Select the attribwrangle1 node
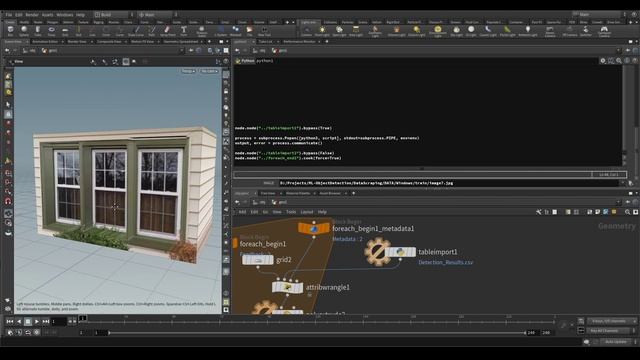 [x=287, y=287]
